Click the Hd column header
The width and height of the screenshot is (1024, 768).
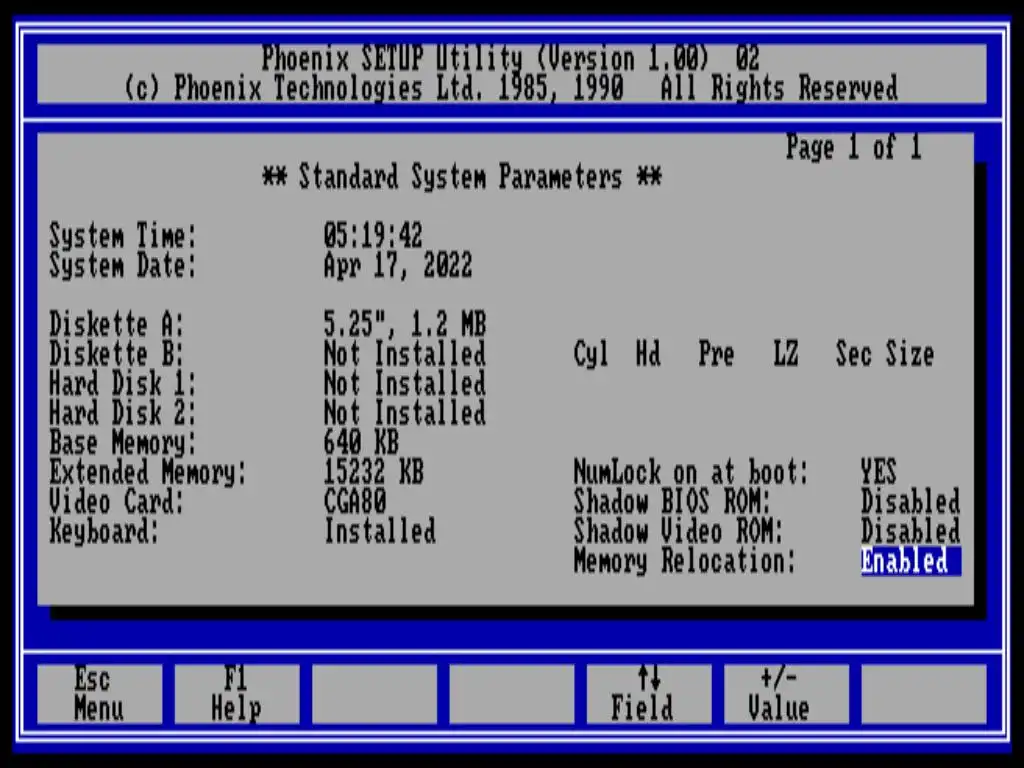pyautogui.click(x=648, y=354)
